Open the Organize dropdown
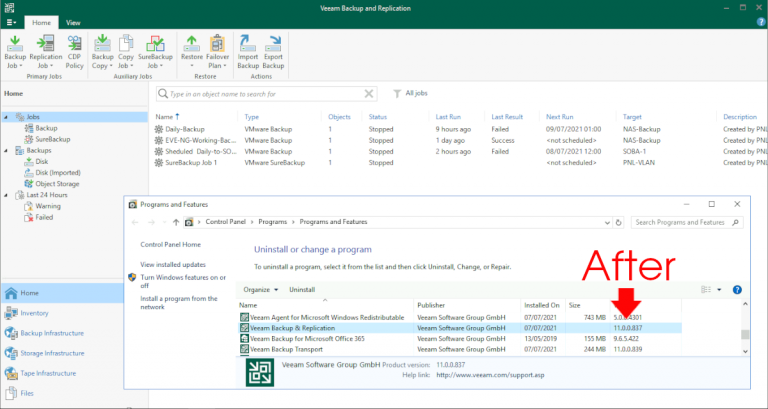The width and height of the screenshot is (768, 409). [261, 289]
